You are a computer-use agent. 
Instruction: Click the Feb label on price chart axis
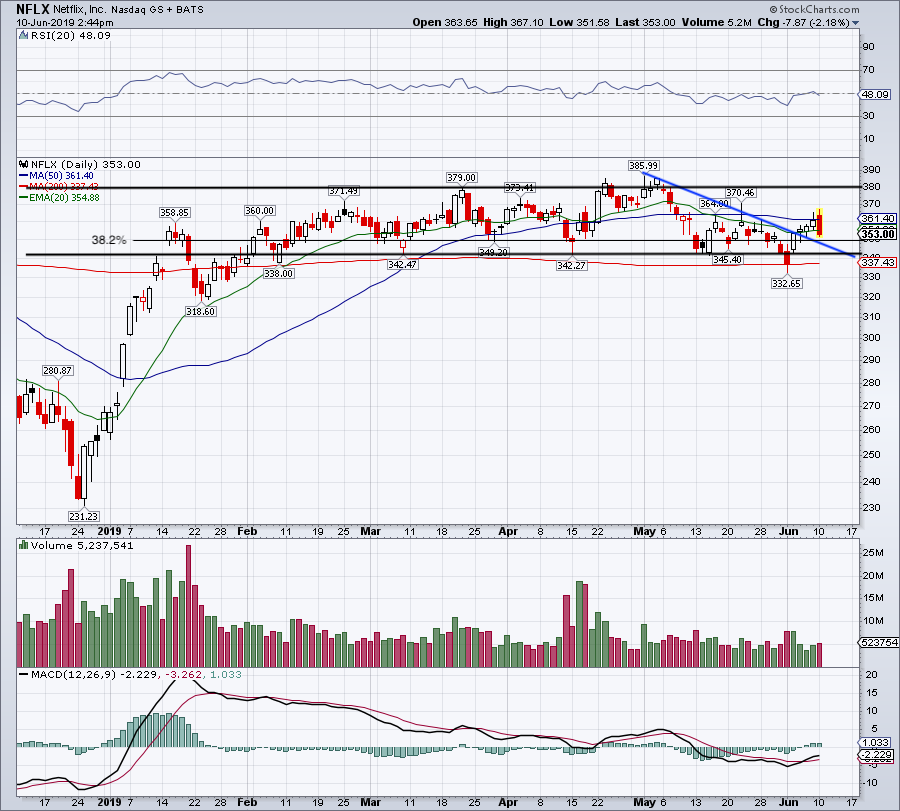click(247, 531)
